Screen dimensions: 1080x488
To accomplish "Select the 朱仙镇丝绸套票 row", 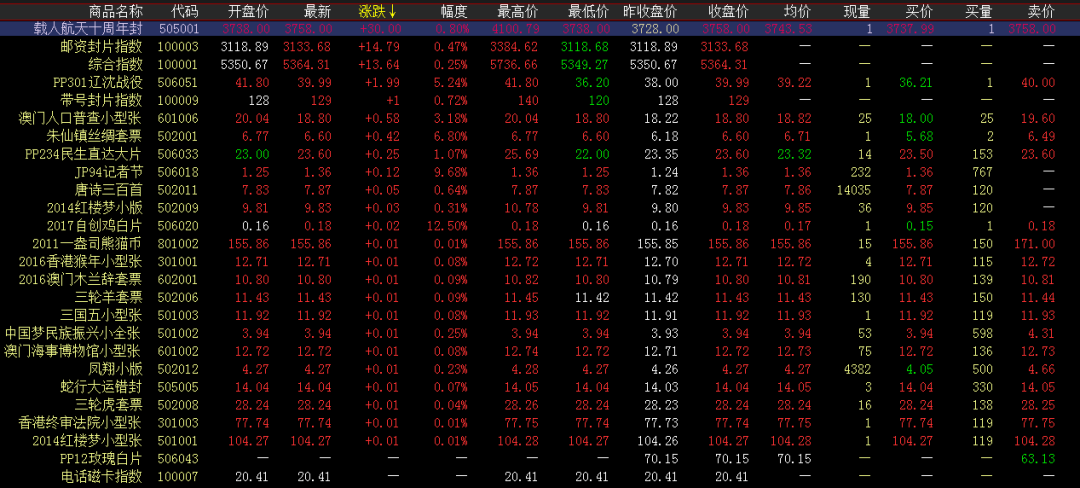I will [540, 136].
